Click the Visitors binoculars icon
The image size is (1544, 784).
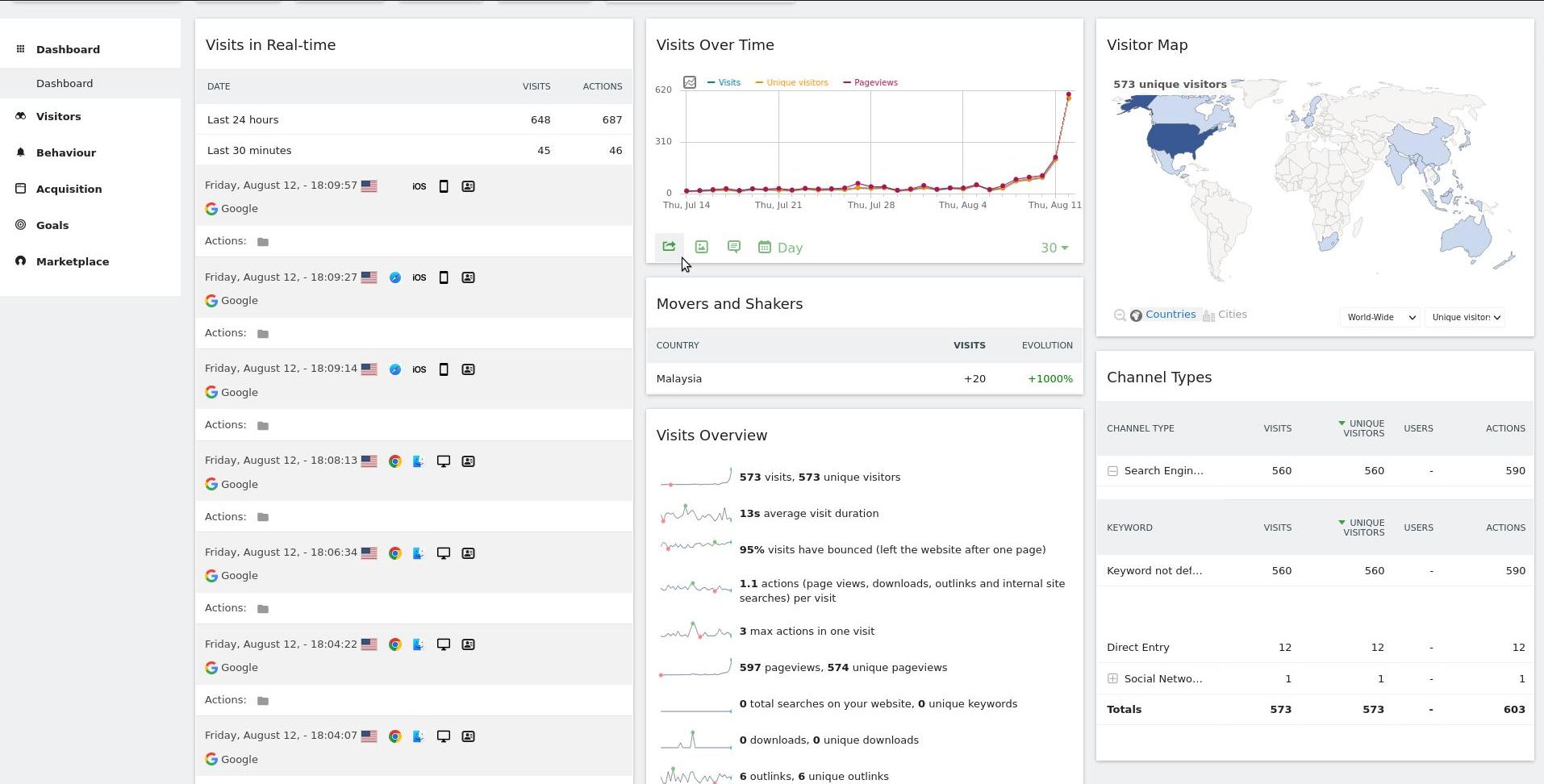pos(21,116)
